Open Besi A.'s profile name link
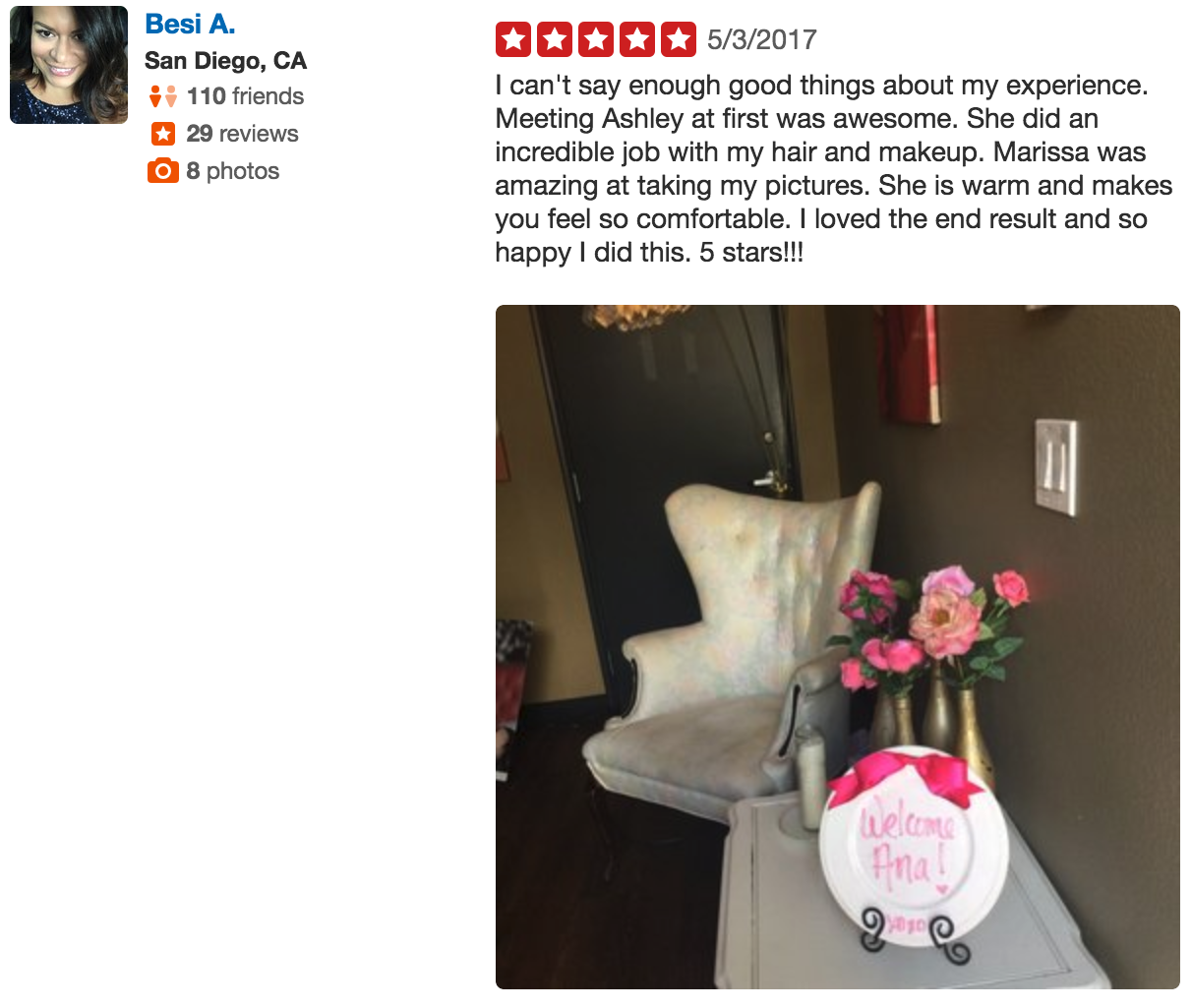This screenshot has height=1008, width=1192. [x=190, y=24]
